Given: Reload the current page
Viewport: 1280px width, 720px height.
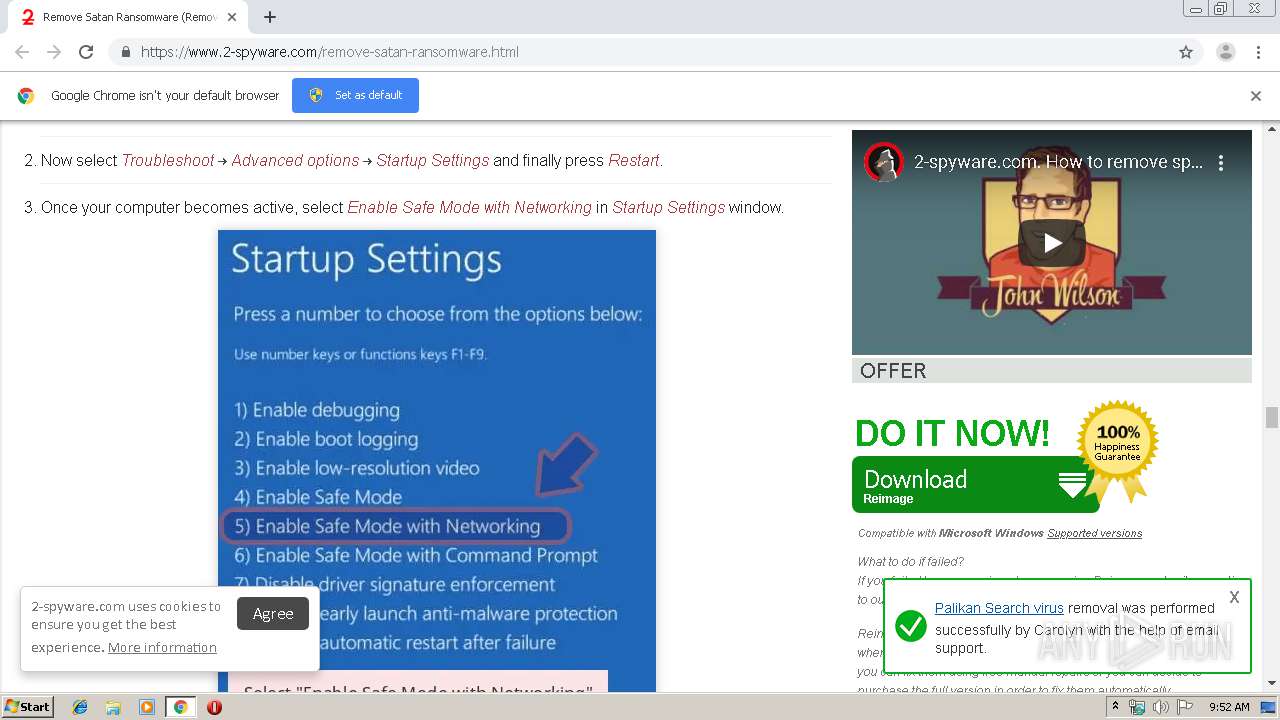Looking at the screenshot, I should point(86,52).
